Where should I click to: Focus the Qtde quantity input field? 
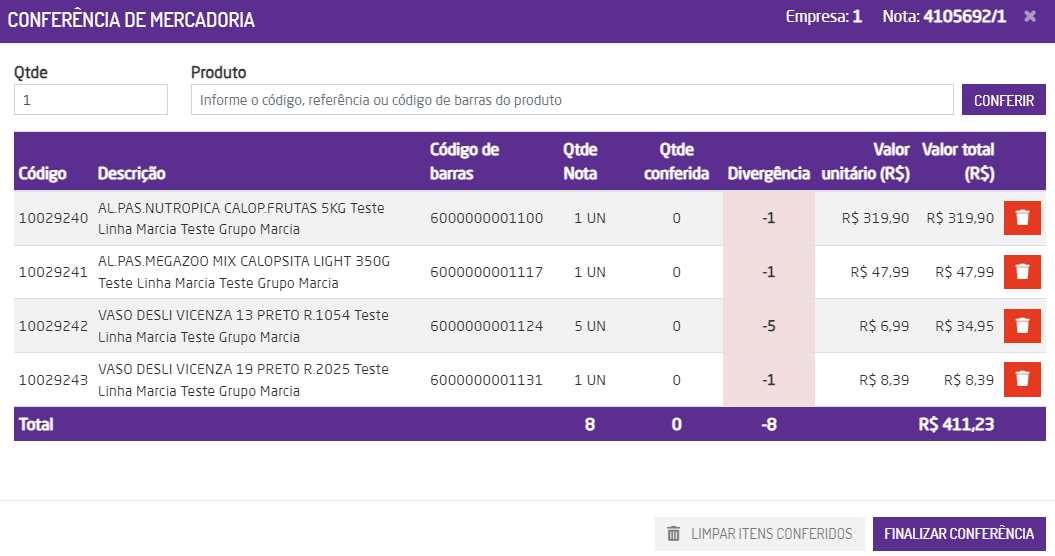coord(91,100)
